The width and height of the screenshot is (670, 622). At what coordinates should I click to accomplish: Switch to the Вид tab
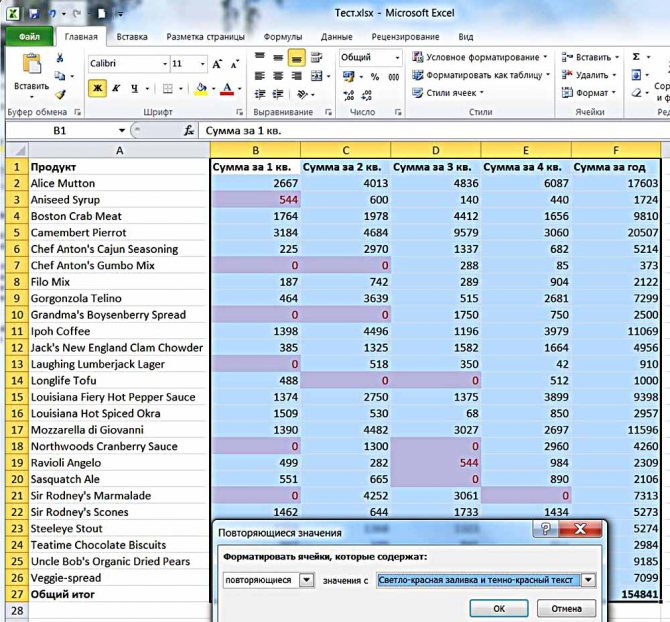[x=466, y=37]
